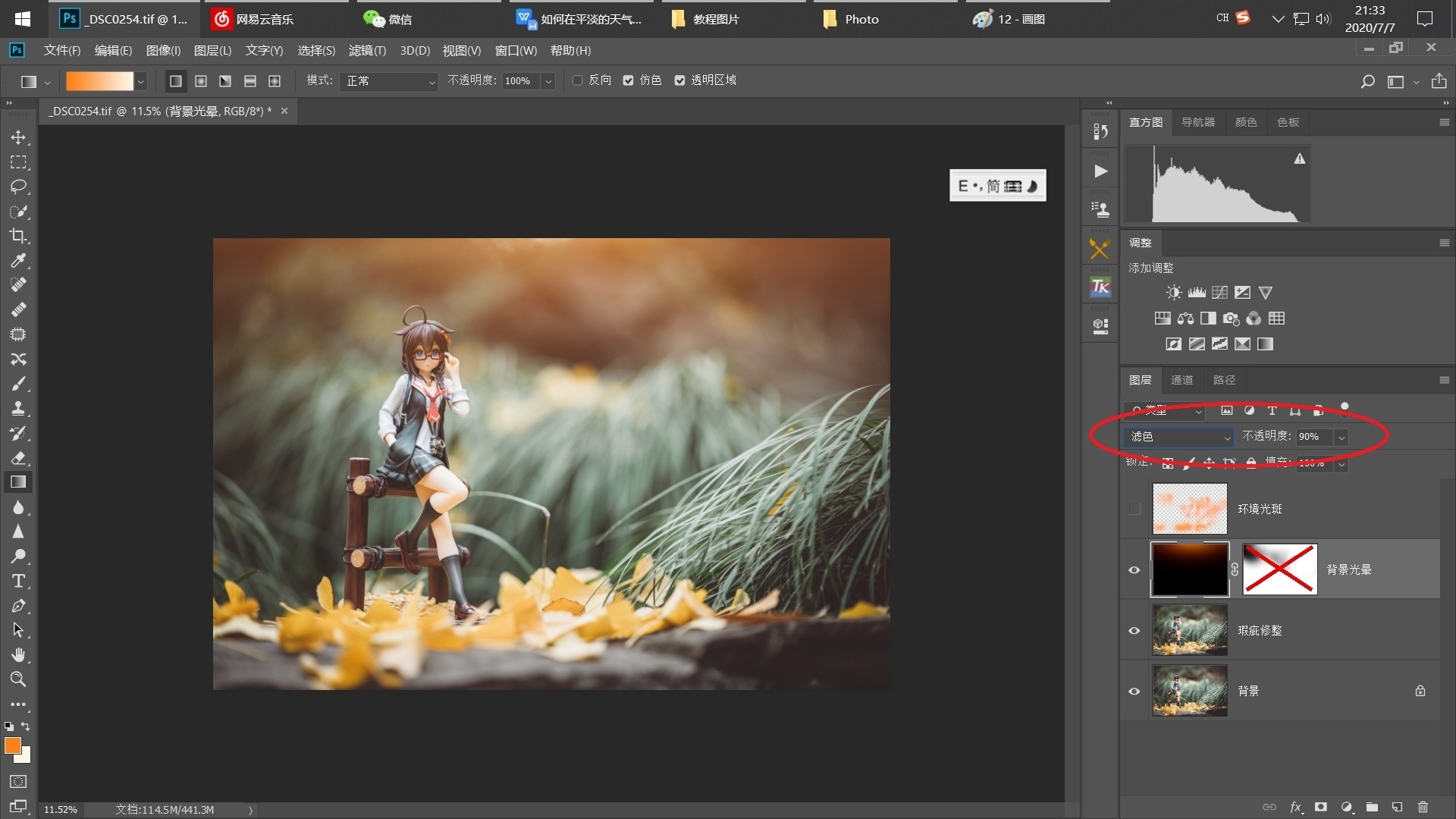This screenshot has width=1456, height=819.
Task: Show the 环境光斑 layer
Action: 1134,509
